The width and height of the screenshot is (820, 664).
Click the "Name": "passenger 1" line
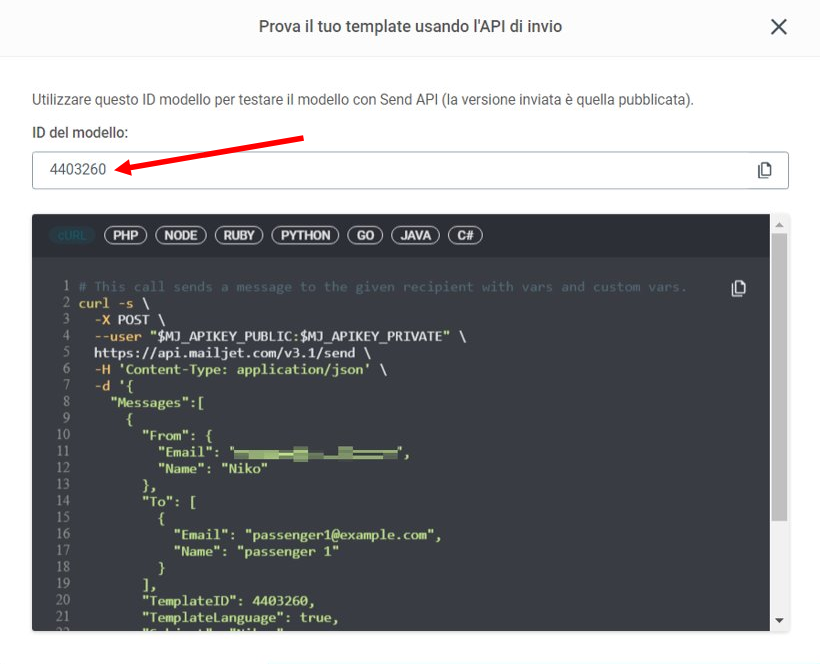pos(256,552)
